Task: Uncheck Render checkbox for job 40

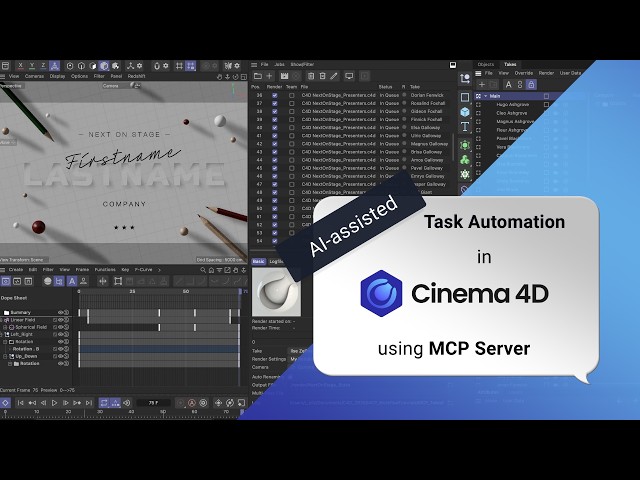Action: click(x=274, y=127)
